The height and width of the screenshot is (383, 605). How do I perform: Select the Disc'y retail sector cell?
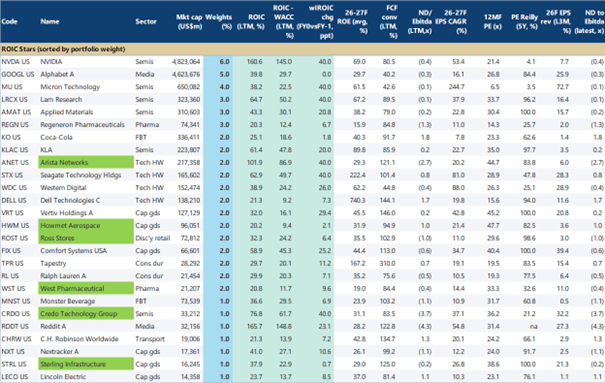[153, 238]
